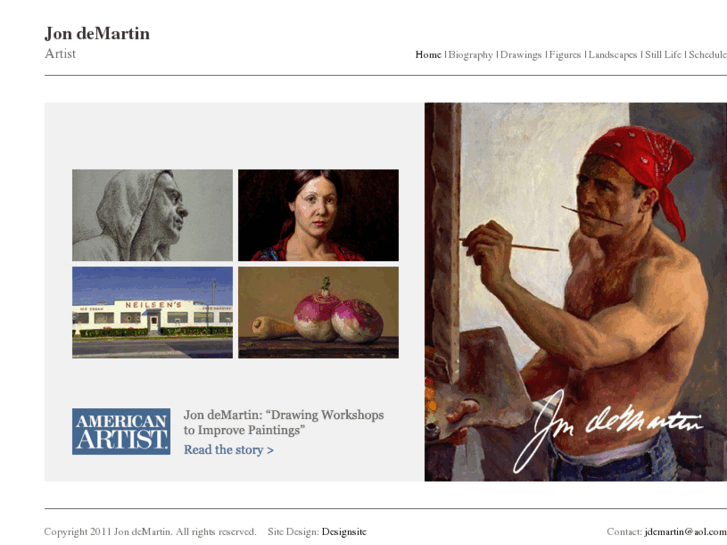Open the Schedule link in navigation
Screen dimensions: 727x545
[x=708, y=55]
